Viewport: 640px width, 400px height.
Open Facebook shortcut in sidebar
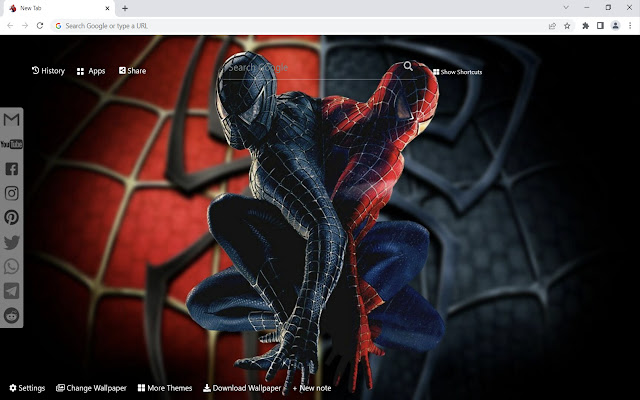pyautogui.click(x=11, y=169)
